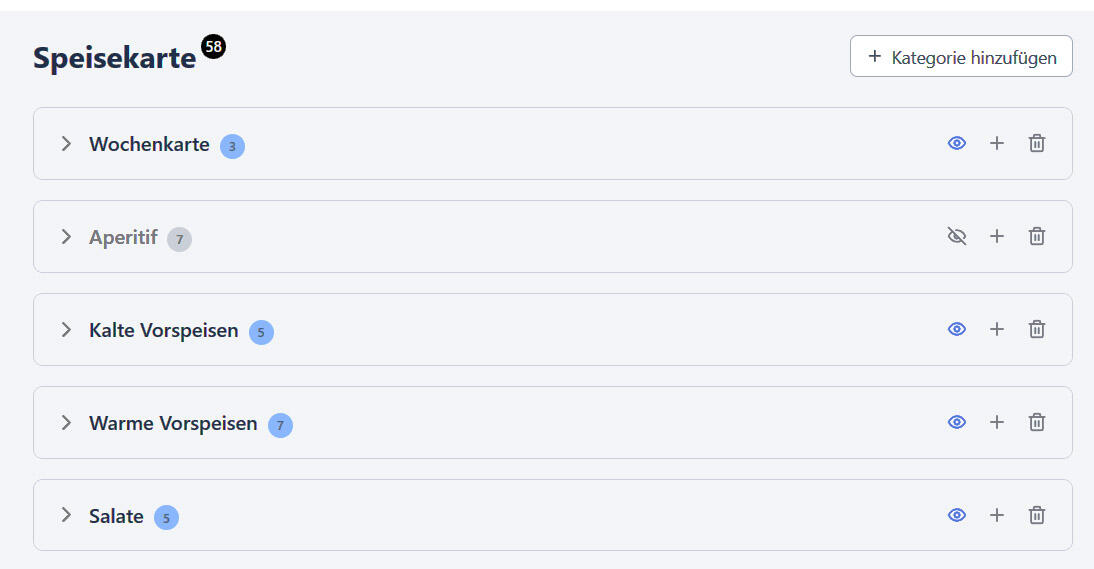Add a new item to Salate
The width and height of the screenshot is (1094, 569).
coord(996,515)
